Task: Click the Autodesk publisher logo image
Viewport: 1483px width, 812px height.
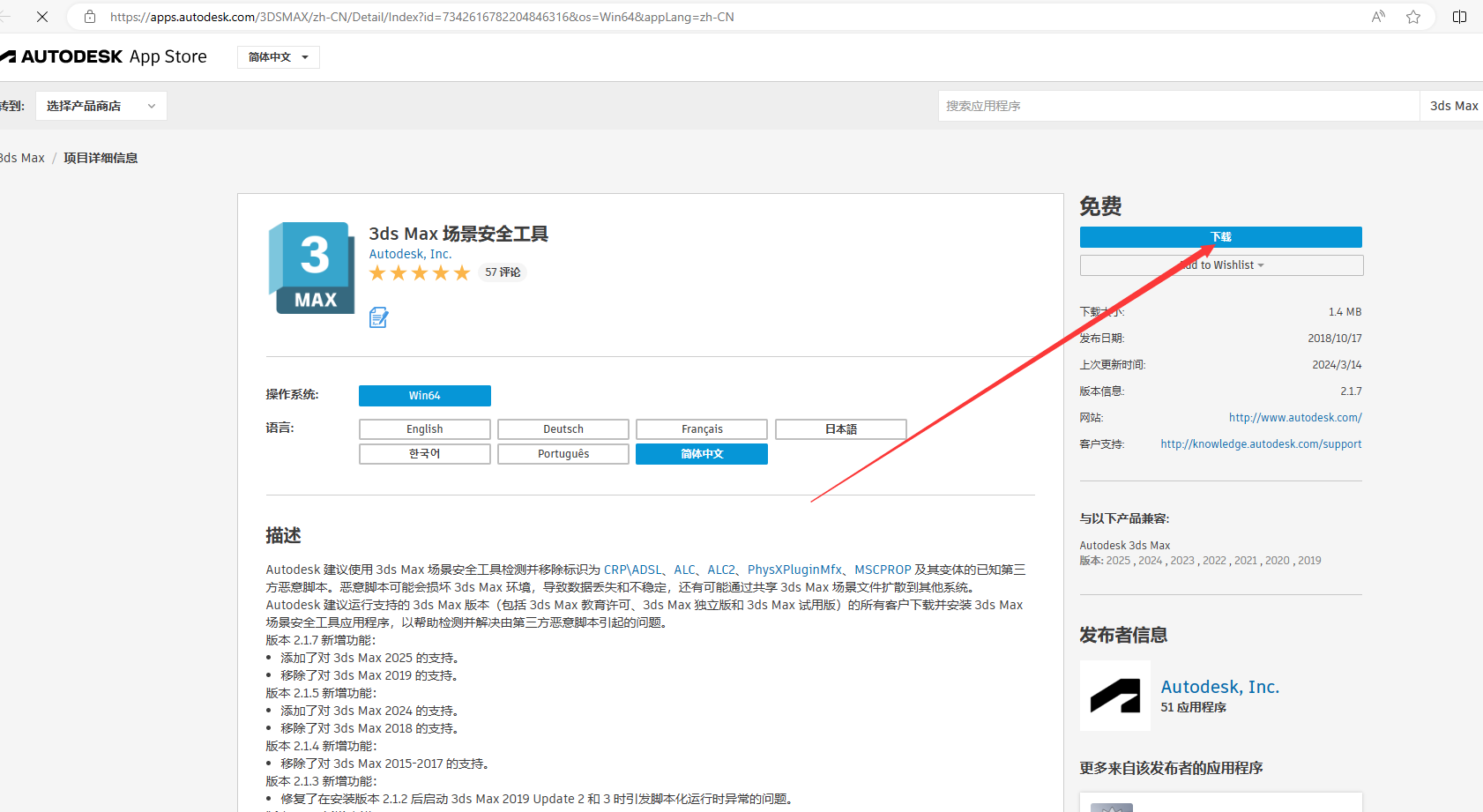Action: (1114, 696)
